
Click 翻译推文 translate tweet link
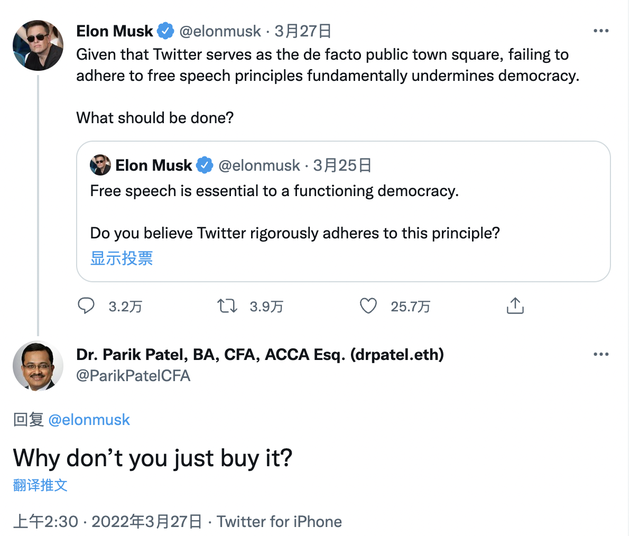[x=41, y=485]
